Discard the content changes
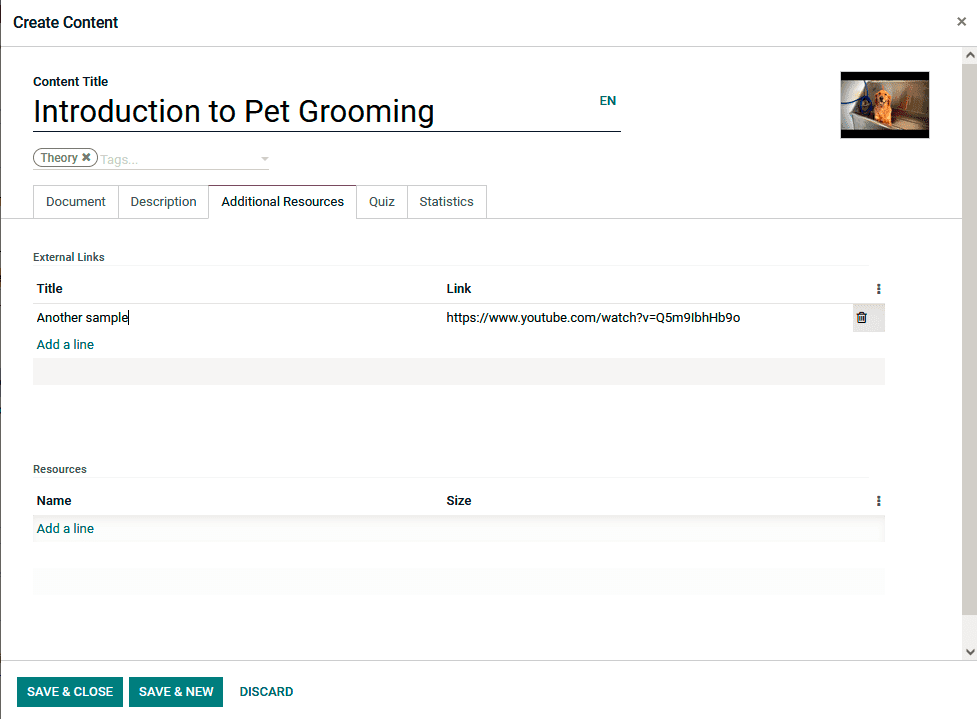 (266, 692)
